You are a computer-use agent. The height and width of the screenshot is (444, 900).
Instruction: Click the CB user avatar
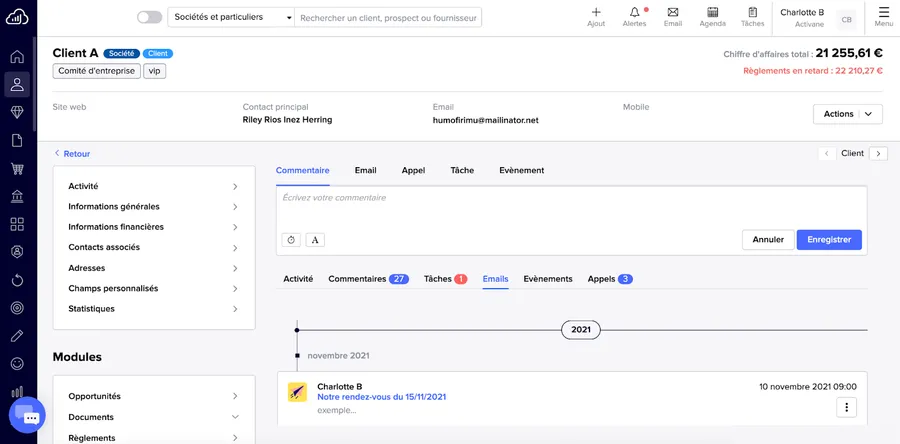(x=846, y=20)
